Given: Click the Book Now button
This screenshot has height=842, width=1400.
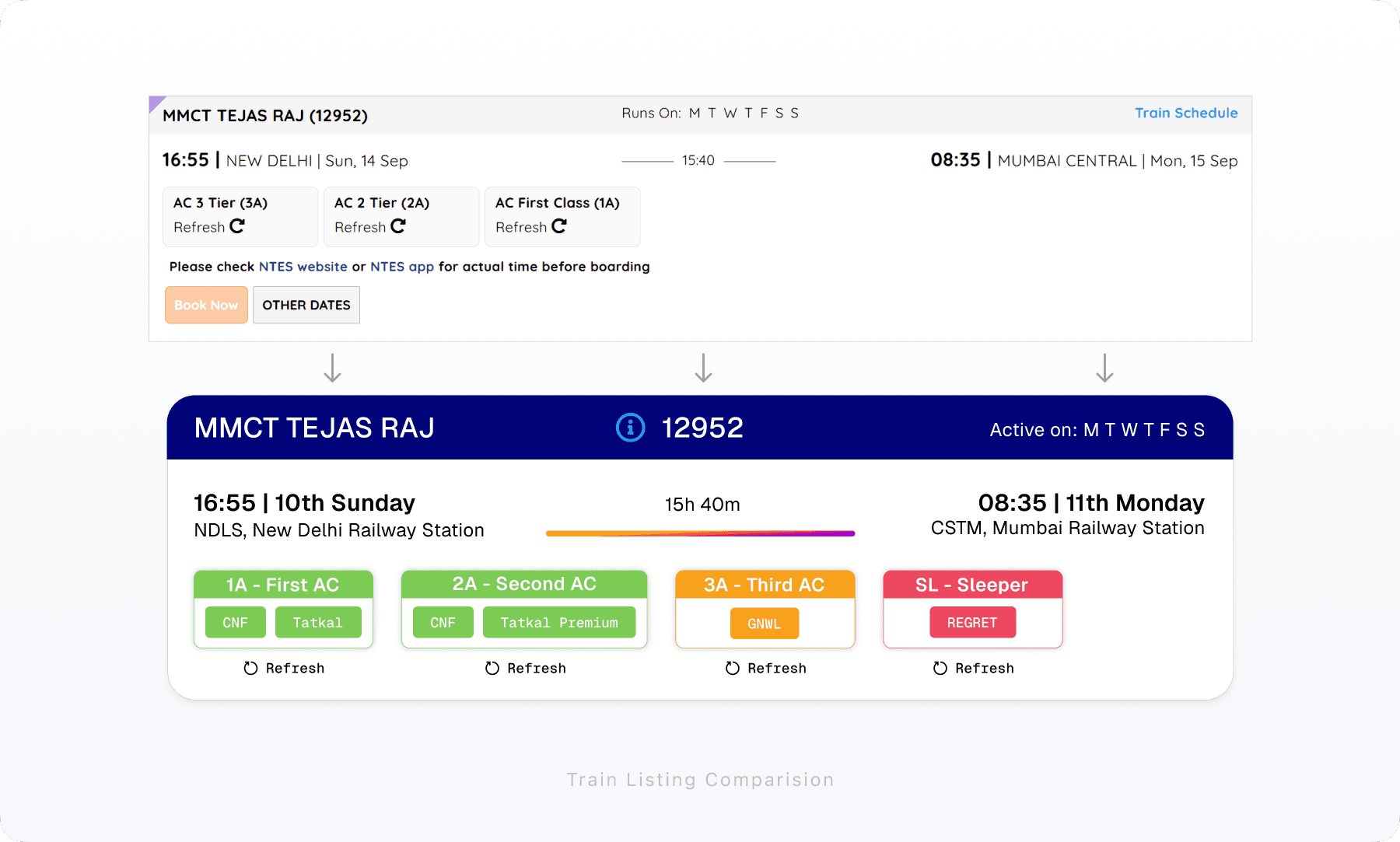Looking at the screenshot, I should coord(206,305).
